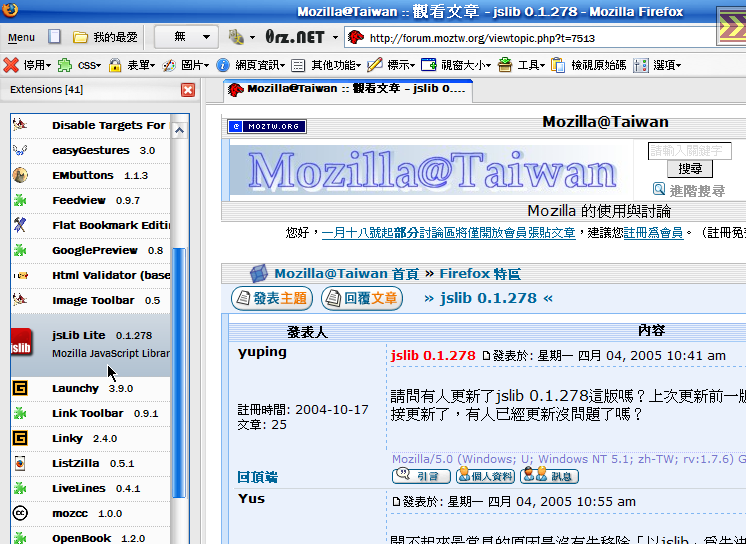The image size is (746, 544).
Task: Click the Feedview puzzle piece icon
Action: pos(20,200)
